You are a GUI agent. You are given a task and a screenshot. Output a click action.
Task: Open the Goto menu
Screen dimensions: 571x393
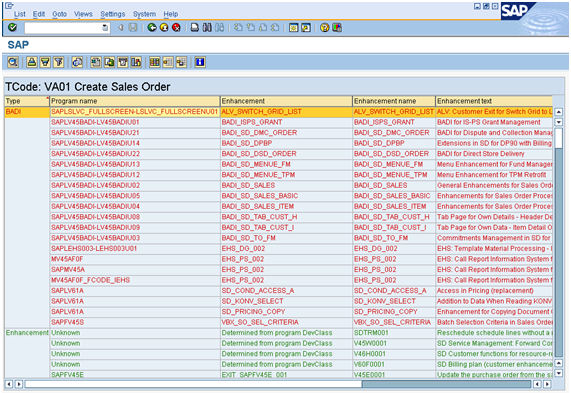[59, 14]
